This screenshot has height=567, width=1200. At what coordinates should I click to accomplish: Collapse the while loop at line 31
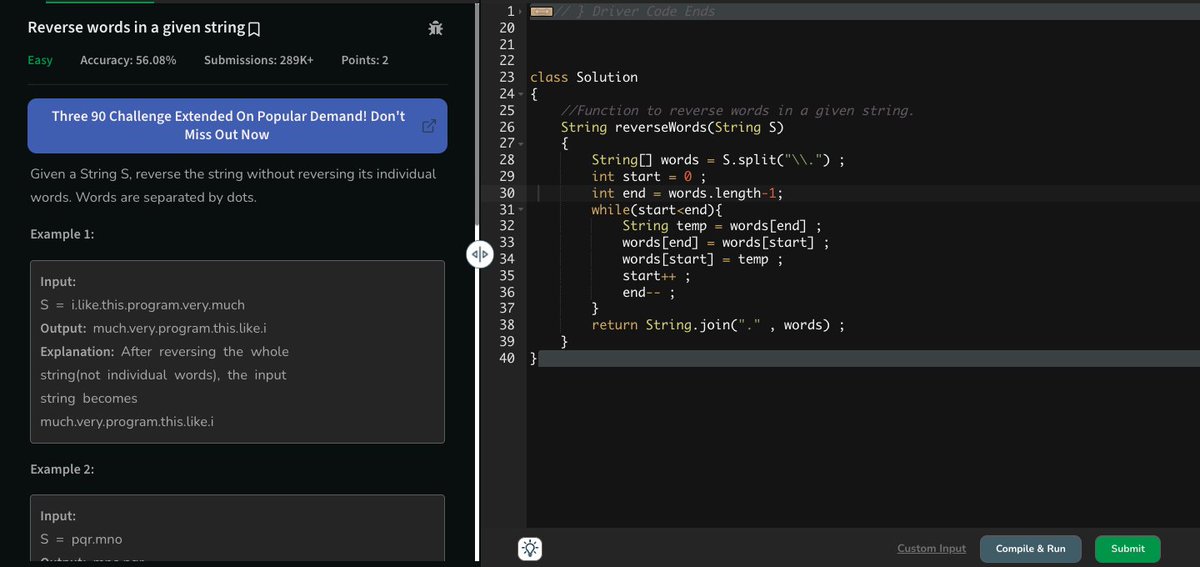pyautogui.click(x=519, y=210)
